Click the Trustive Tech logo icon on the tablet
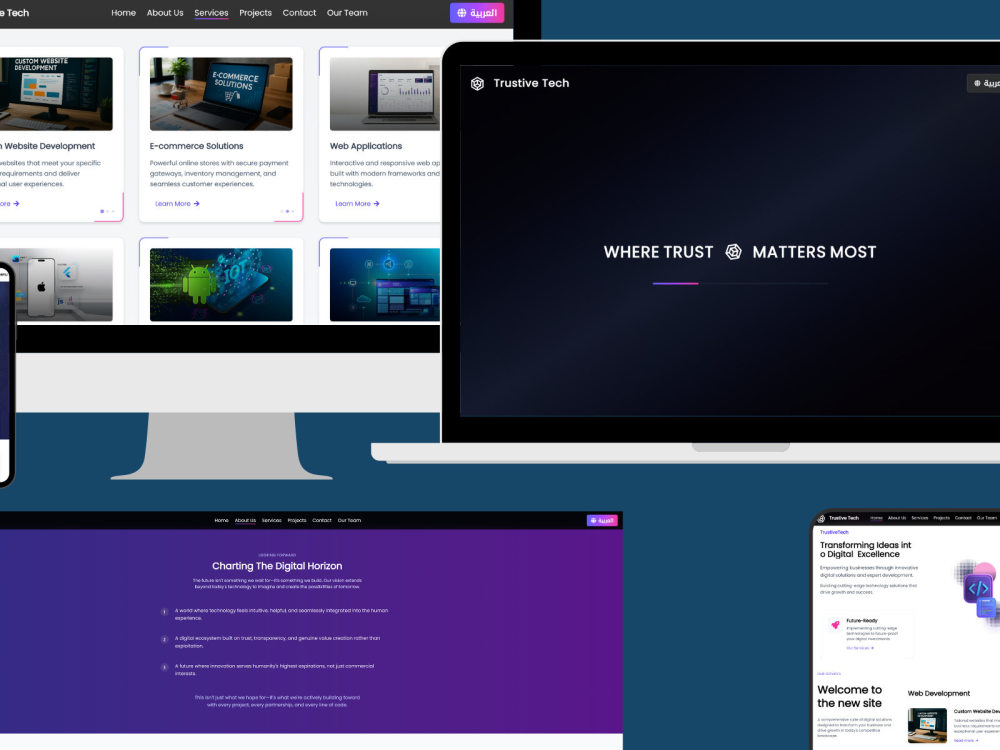 click(x=821, y=518)
